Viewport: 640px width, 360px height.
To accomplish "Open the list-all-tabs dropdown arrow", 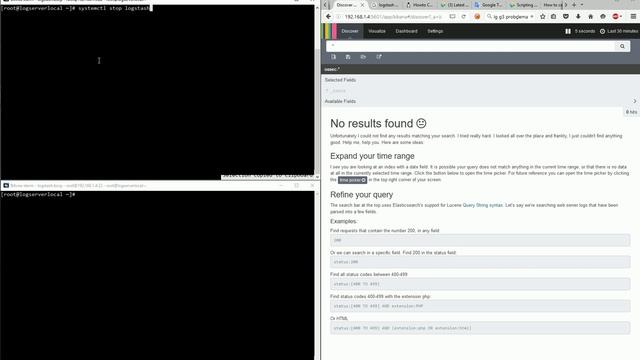I will (582, 5).
